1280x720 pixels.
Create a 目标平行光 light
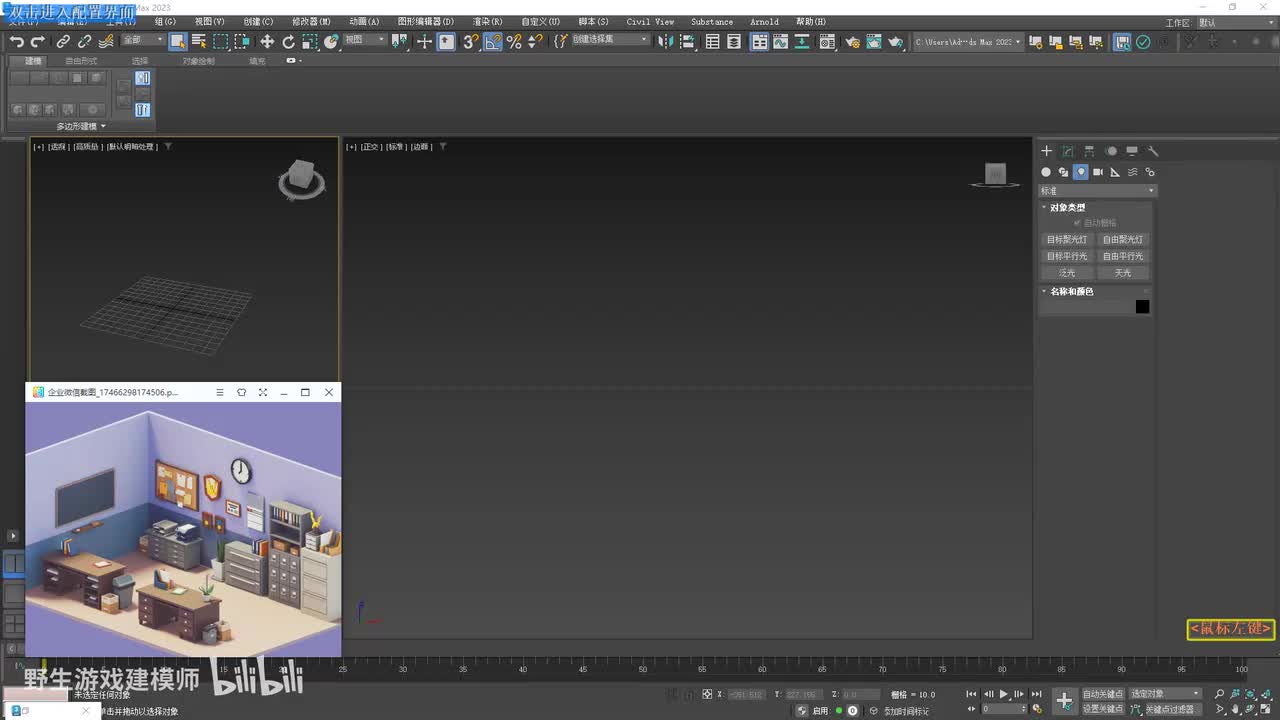click(x=1067, y=256)
